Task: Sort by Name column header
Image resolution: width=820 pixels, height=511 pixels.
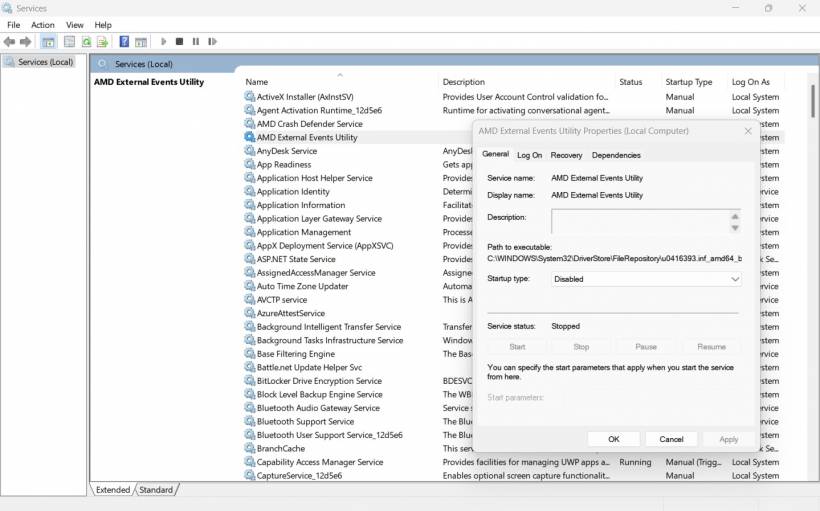Action: [339, 82]
